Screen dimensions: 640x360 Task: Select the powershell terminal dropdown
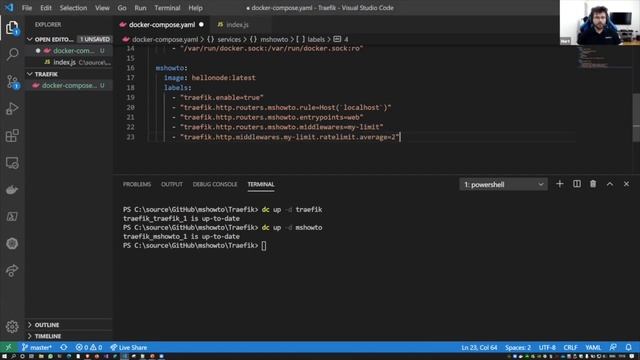[x=503, y=184]
